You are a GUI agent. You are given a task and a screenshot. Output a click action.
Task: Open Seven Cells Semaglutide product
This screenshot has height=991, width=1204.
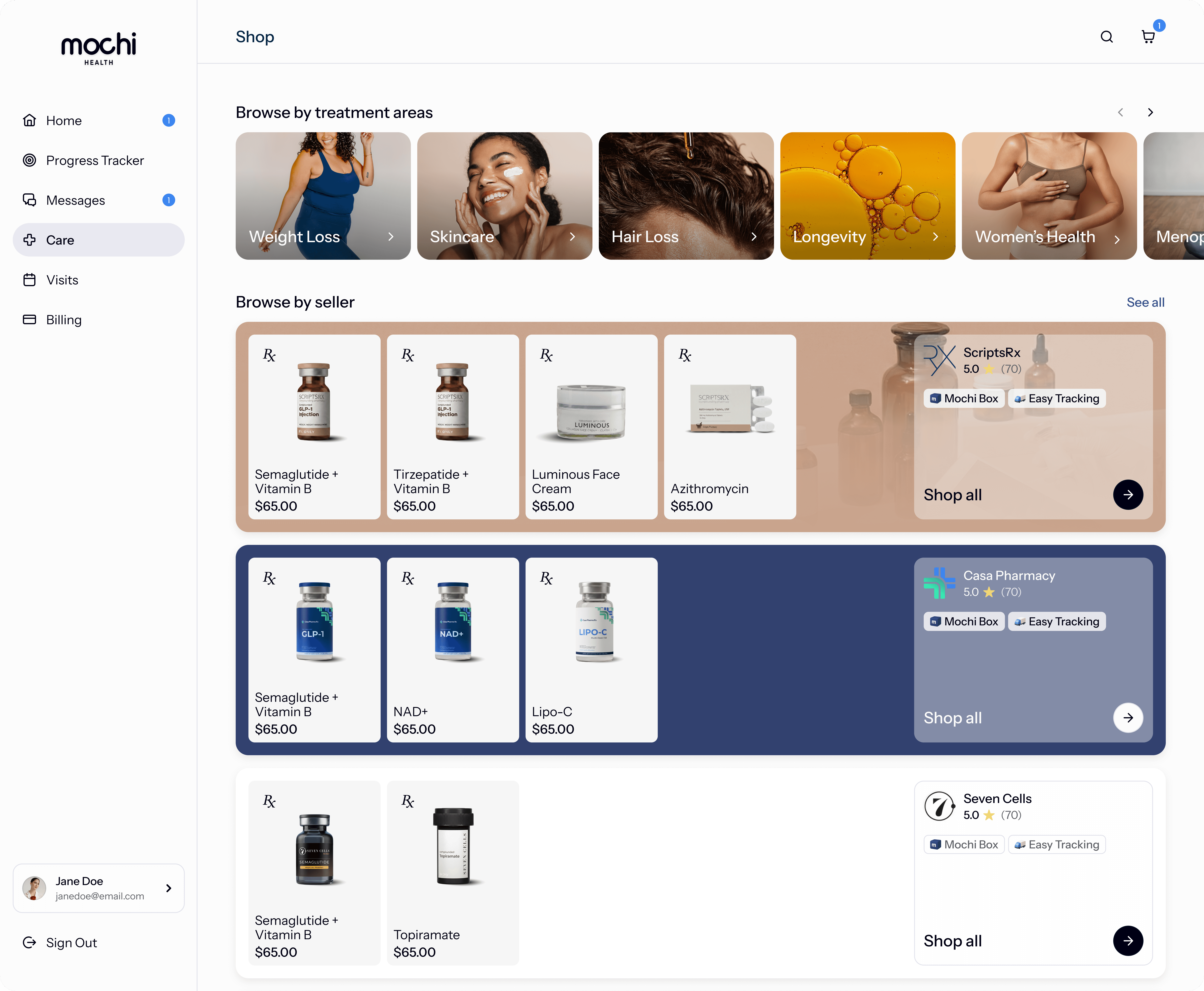click(x=314, y=873)
